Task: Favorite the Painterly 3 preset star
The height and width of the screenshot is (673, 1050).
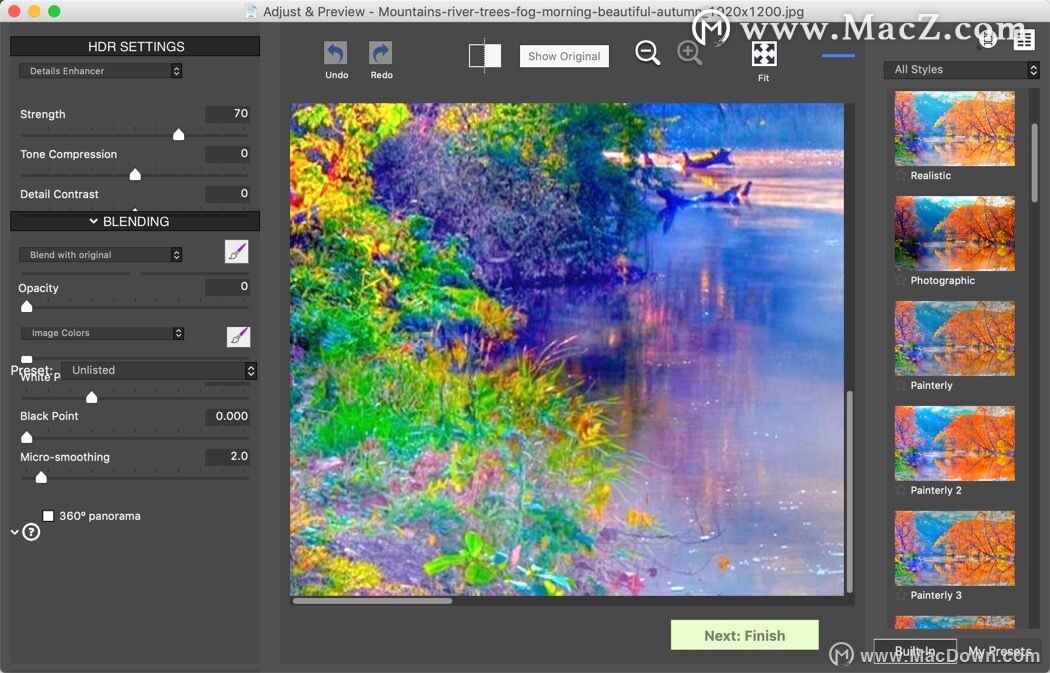Action: pos(901,595)
